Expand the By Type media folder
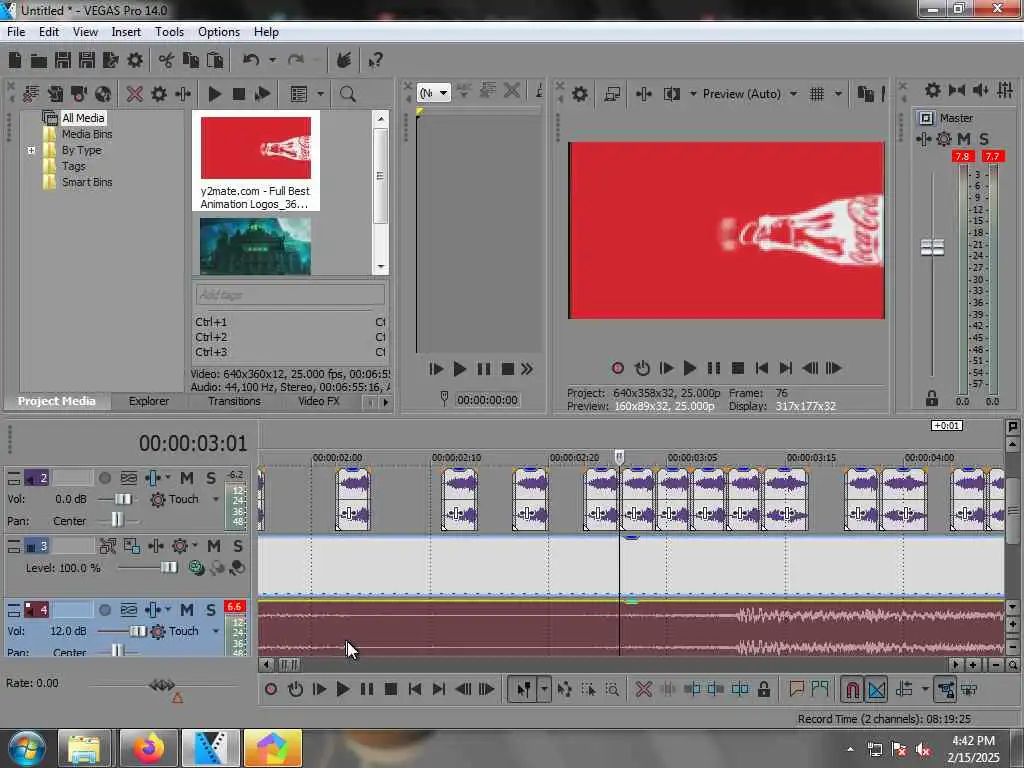 (31, 150)
